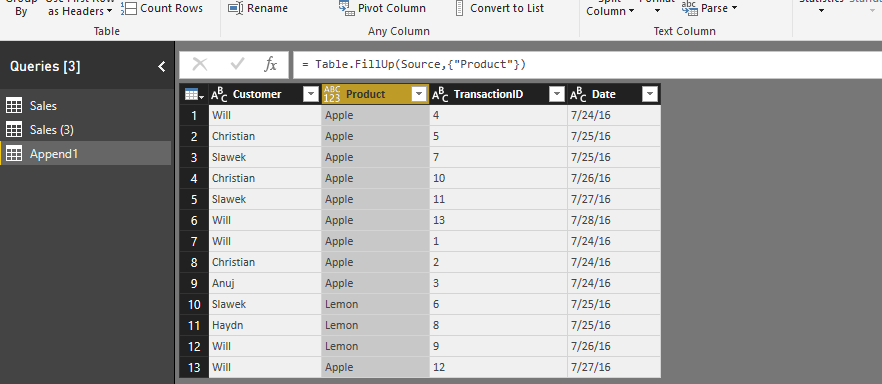Click the Slawek cell in row 3

pos(265,157)
